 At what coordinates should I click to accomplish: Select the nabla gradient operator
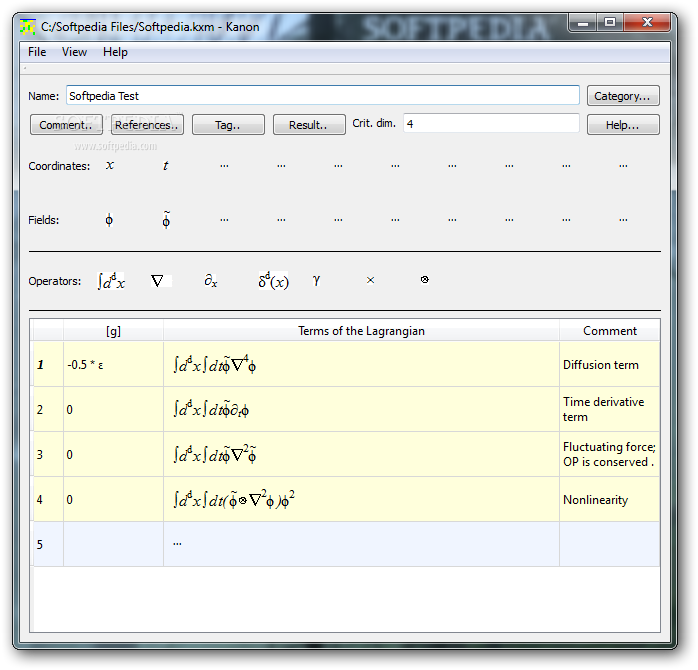[x=158, y=280]
